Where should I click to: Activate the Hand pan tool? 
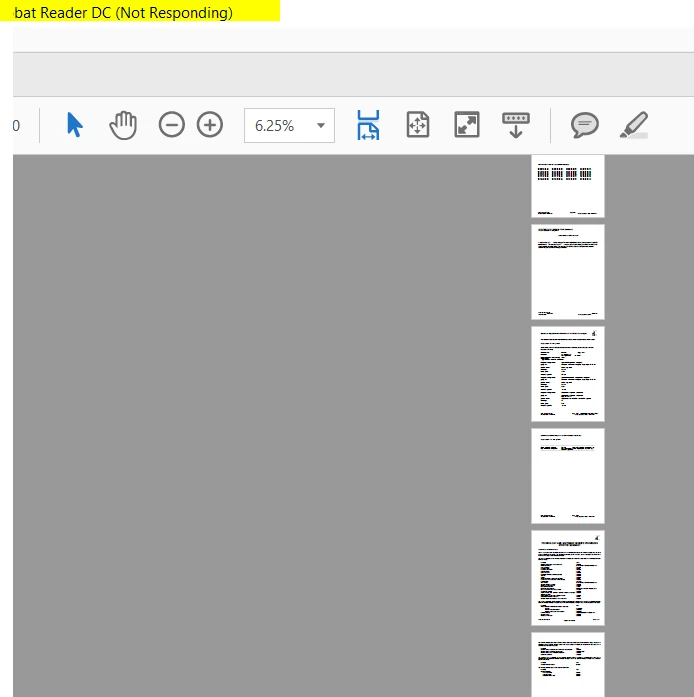123,125
